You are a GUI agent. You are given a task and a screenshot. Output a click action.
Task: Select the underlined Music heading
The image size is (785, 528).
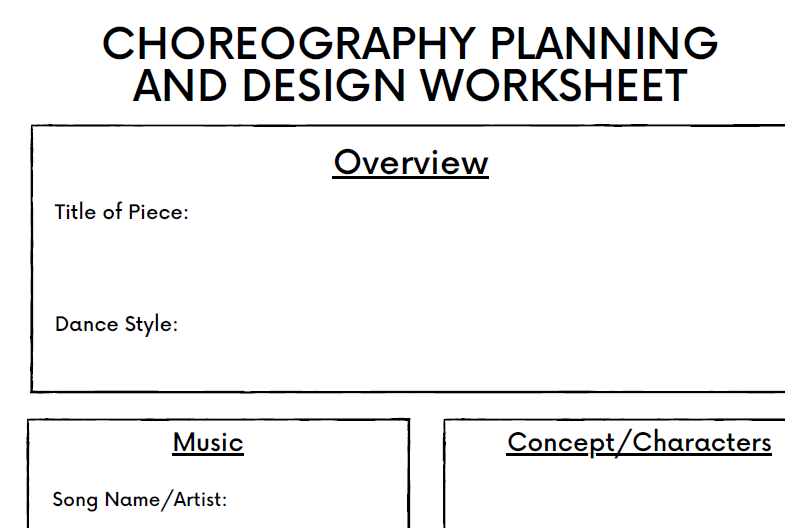208,442
